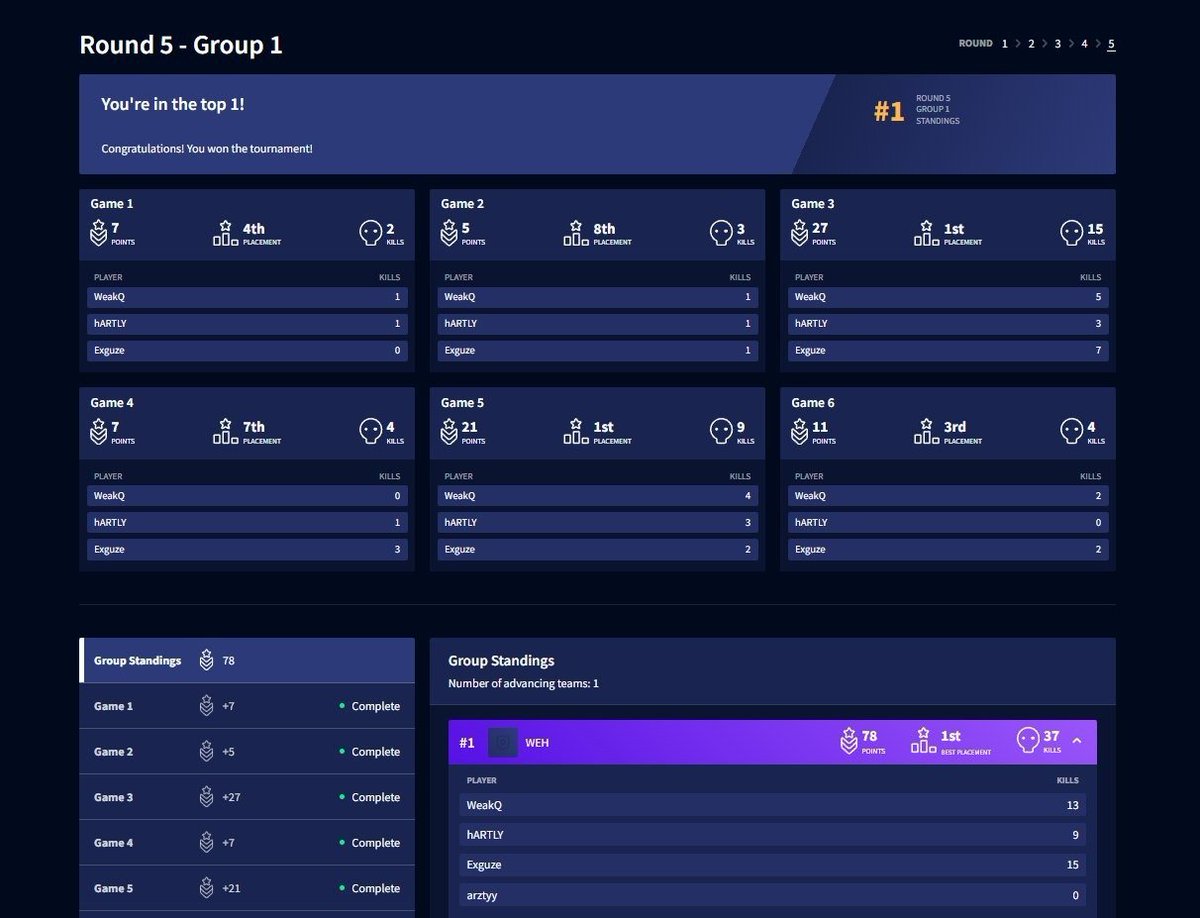Click the Game 3 kills skull icon

coord(1072,233)
